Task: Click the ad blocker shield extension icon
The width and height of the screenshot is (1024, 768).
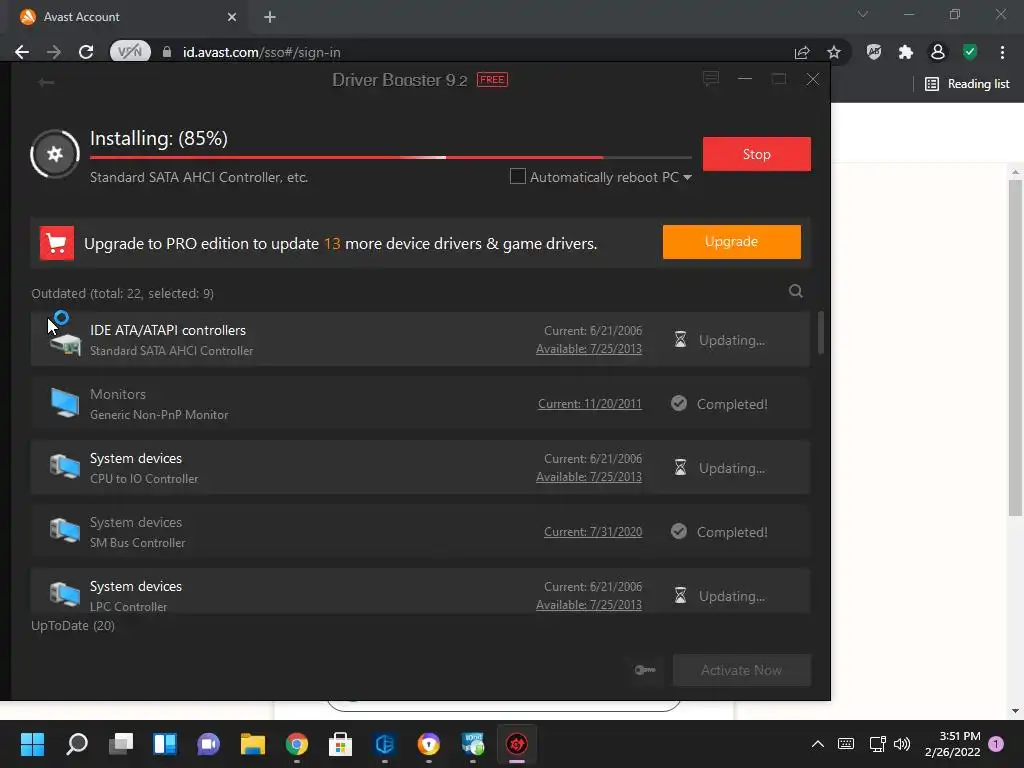Action: click(873, 52)
